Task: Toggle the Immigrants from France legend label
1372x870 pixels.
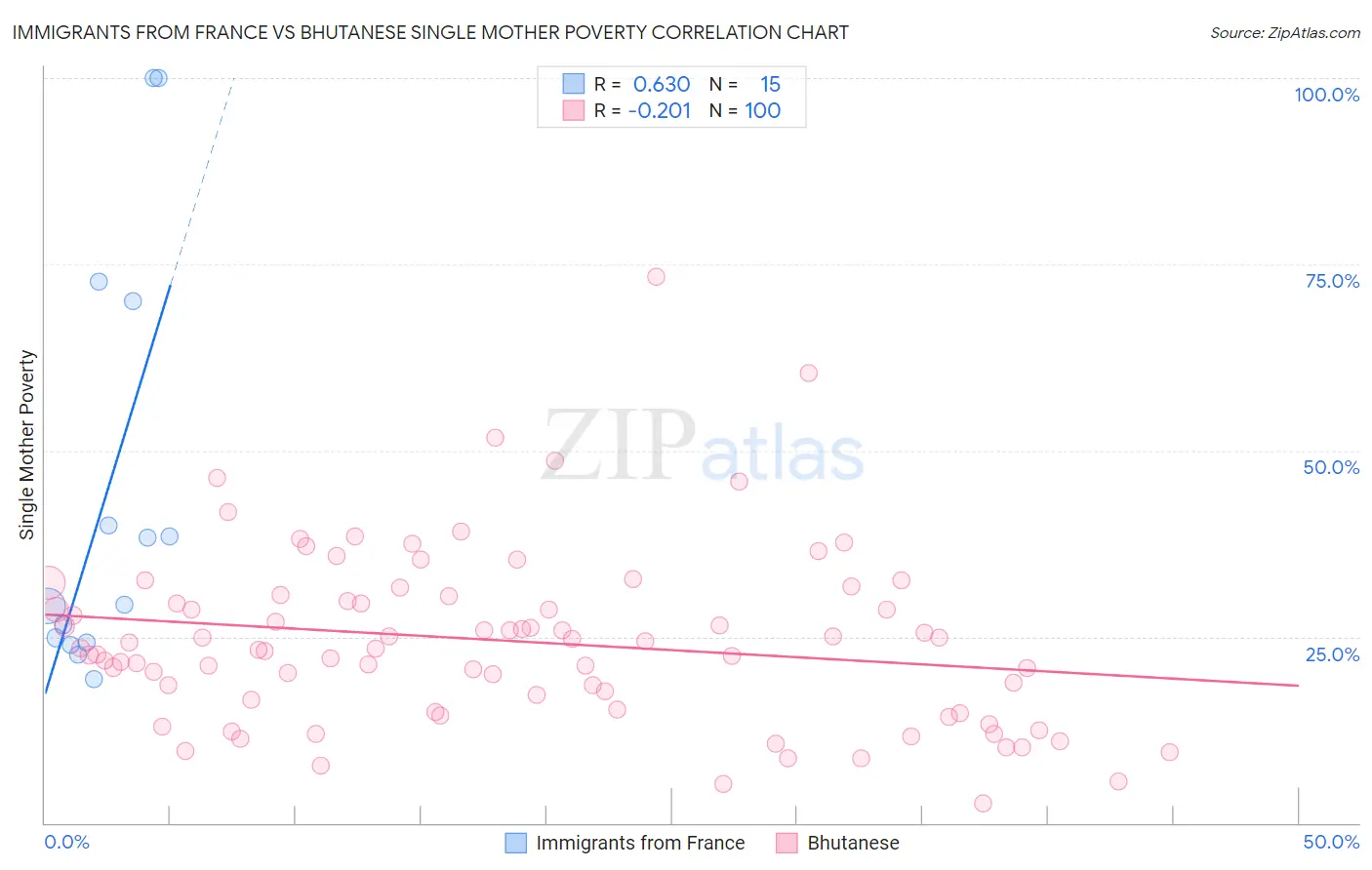Action: (640, 843)
